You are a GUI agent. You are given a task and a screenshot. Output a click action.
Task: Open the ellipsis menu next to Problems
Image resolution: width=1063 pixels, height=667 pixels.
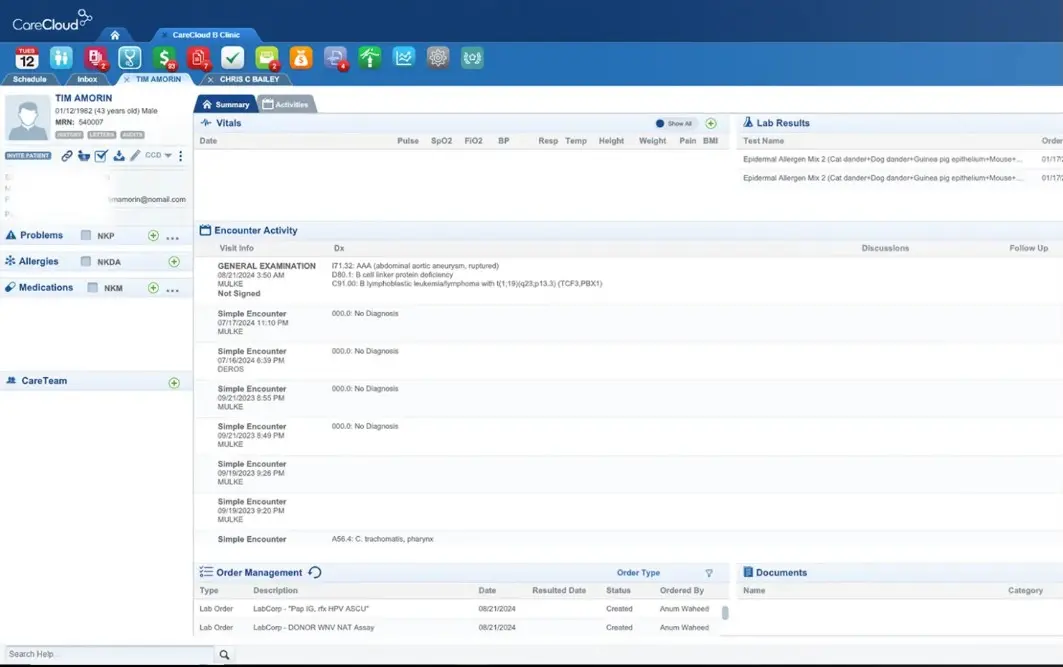point(172,237)
